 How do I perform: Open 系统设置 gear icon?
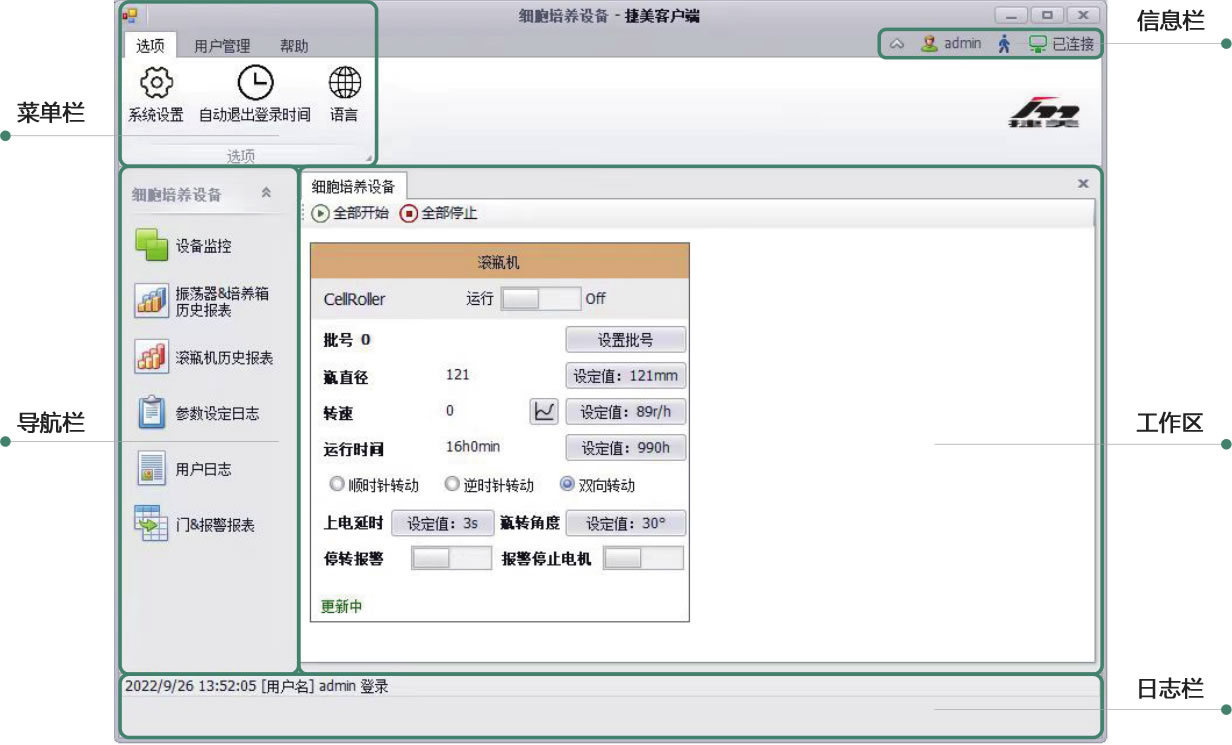click(x=155, y=82)
